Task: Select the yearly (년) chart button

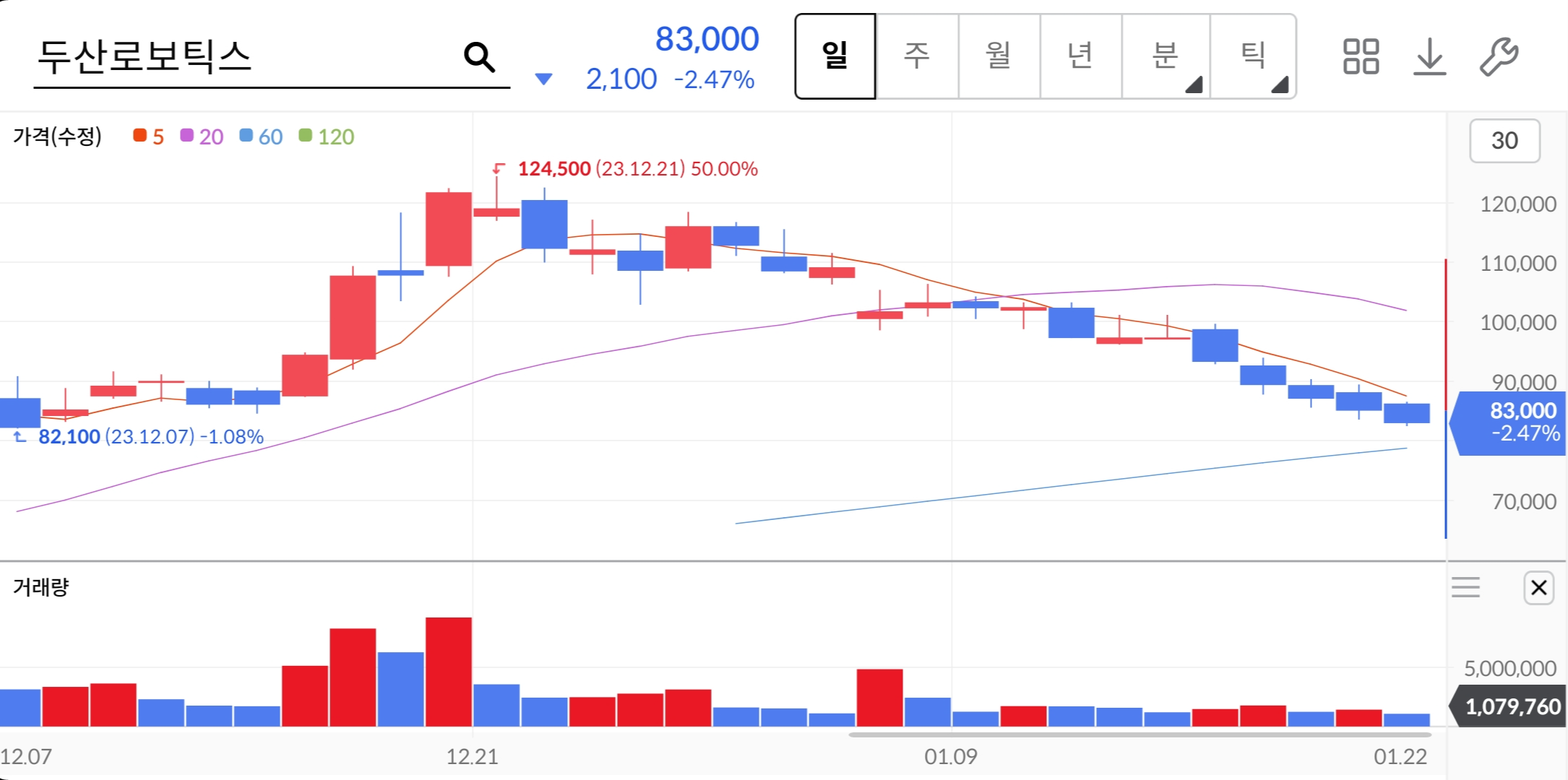Action: pos(1080,56)
